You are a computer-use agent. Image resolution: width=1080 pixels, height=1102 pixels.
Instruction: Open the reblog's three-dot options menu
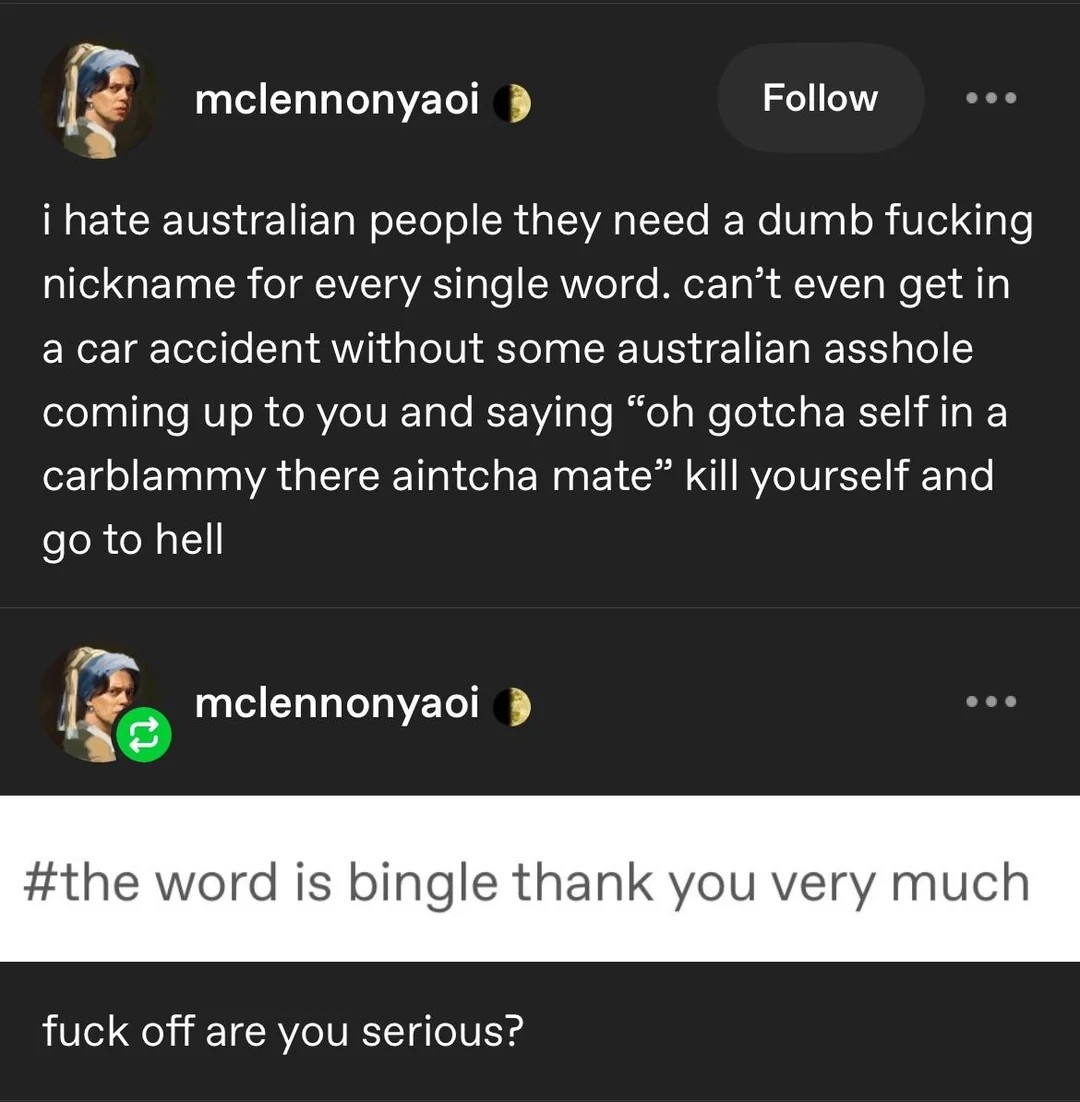(991, 701)
